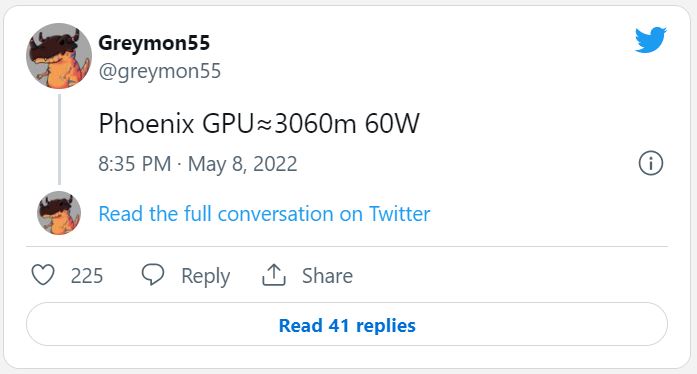This screenshot has height=374, width=697.
Task: Read the full conversation on Twitter
Action: tap(264, 214)
